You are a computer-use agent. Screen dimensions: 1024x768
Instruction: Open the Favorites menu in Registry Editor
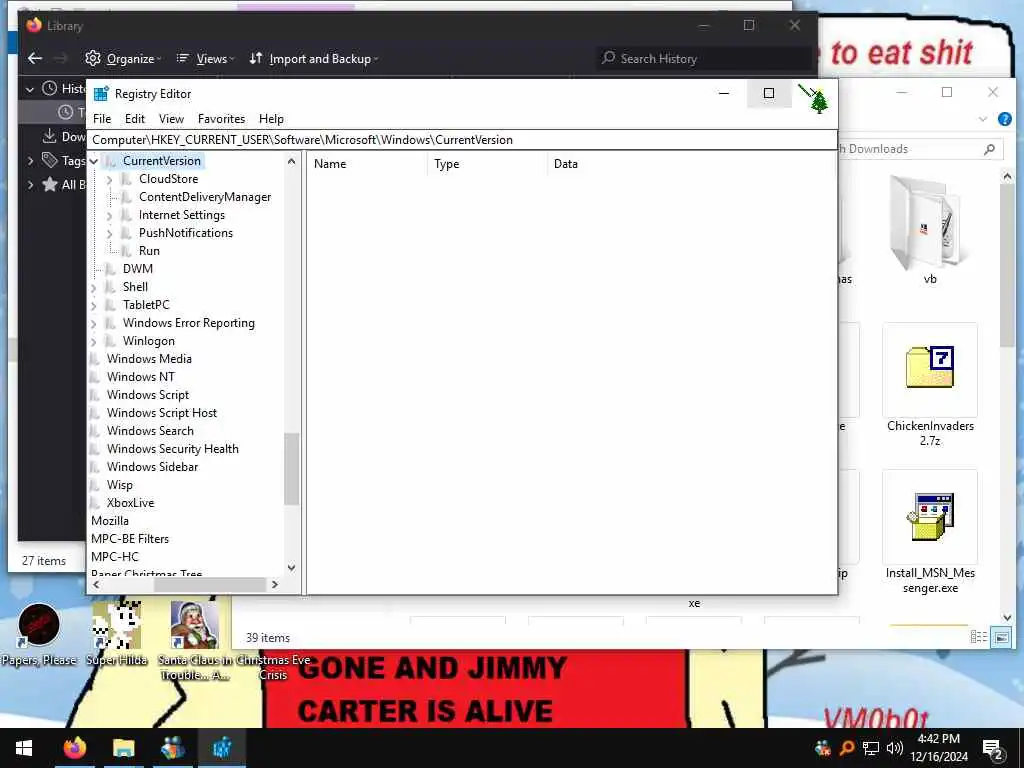point(221,119)
